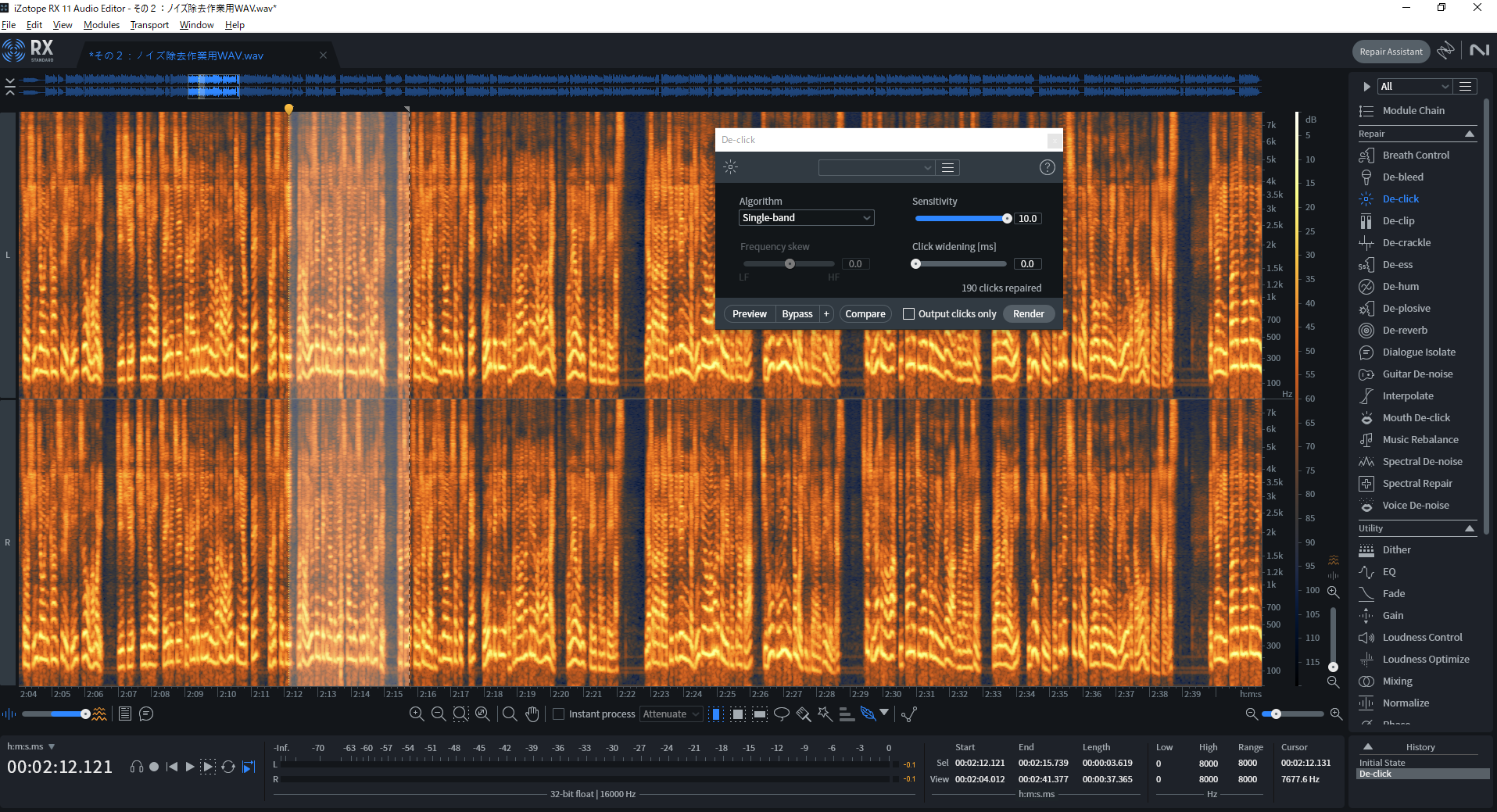
Task: Select the lasso selection tool
Action: tap(782, 714)
